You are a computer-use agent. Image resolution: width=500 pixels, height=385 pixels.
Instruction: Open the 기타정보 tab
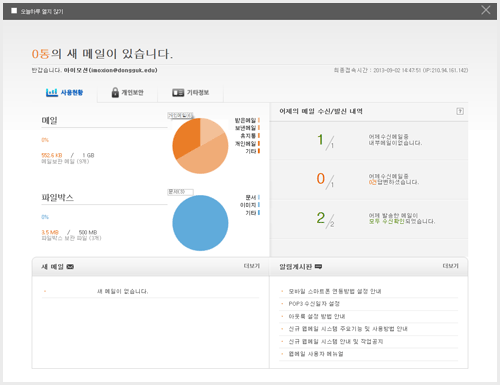tap(191, 92)
